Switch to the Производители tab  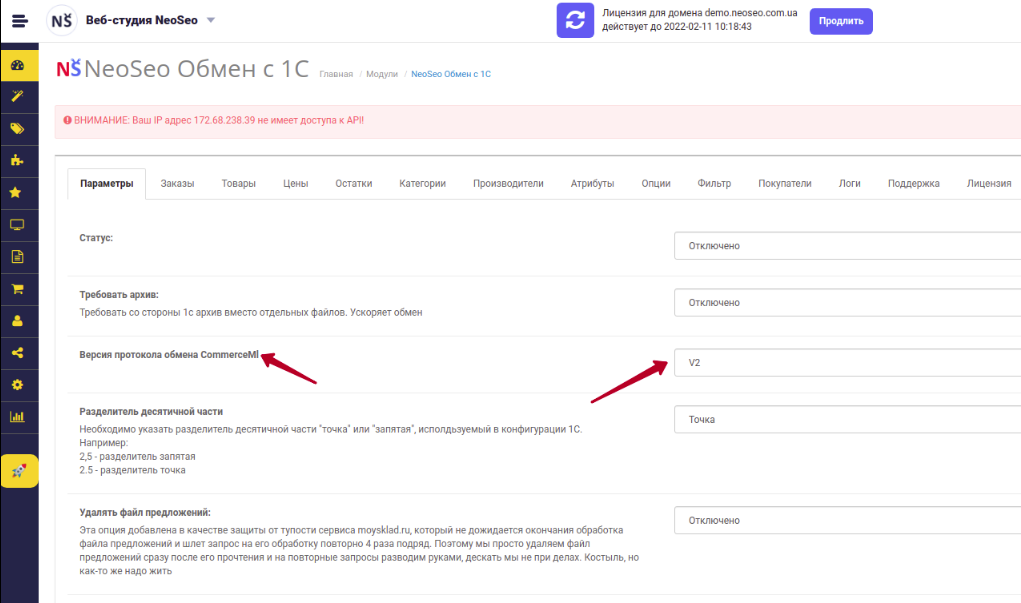click(x=508, y=184)
